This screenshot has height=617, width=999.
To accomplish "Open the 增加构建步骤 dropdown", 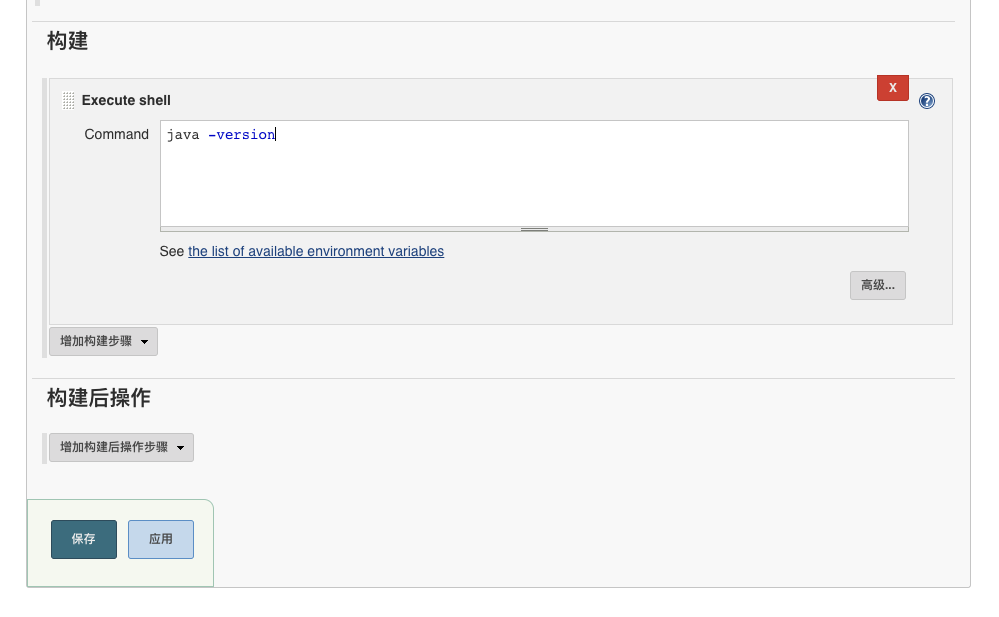I will (x=103, y=341).
